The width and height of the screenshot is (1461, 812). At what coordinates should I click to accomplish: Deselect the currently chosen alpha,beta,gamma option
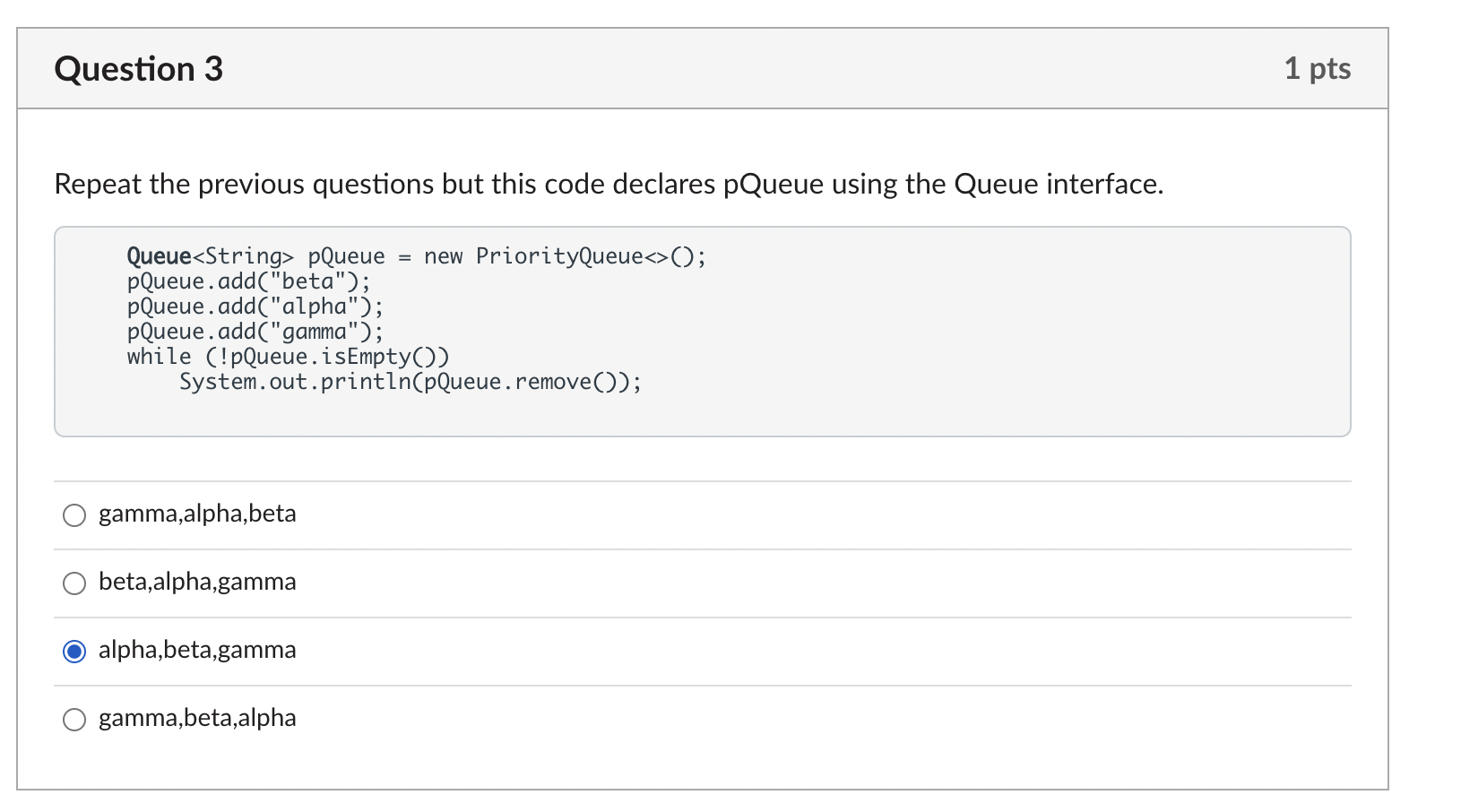(x=74, y=652)
